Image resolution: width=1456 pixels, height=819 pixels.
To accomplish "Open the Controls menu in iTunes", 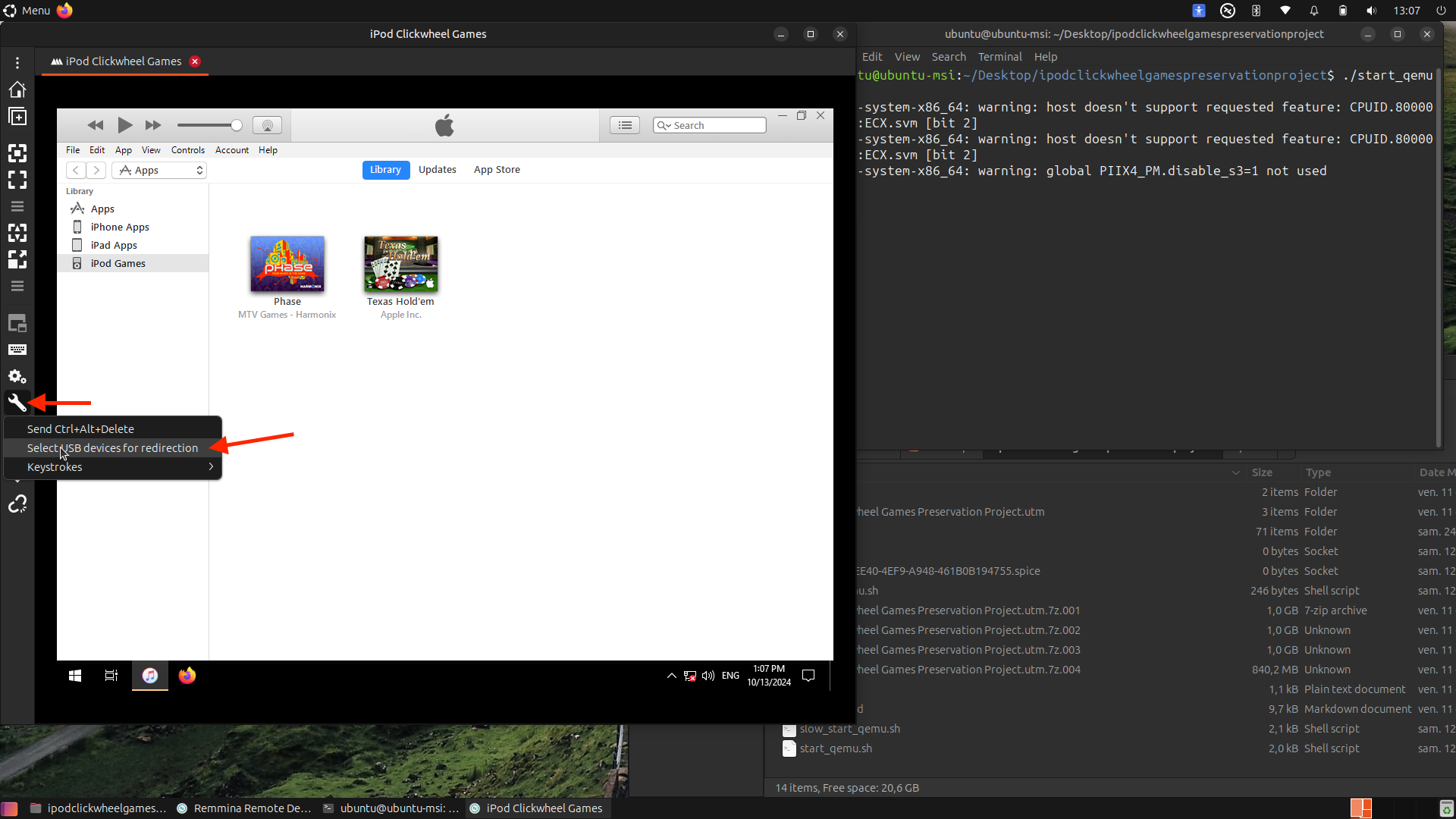I will [x=187, y=149].
